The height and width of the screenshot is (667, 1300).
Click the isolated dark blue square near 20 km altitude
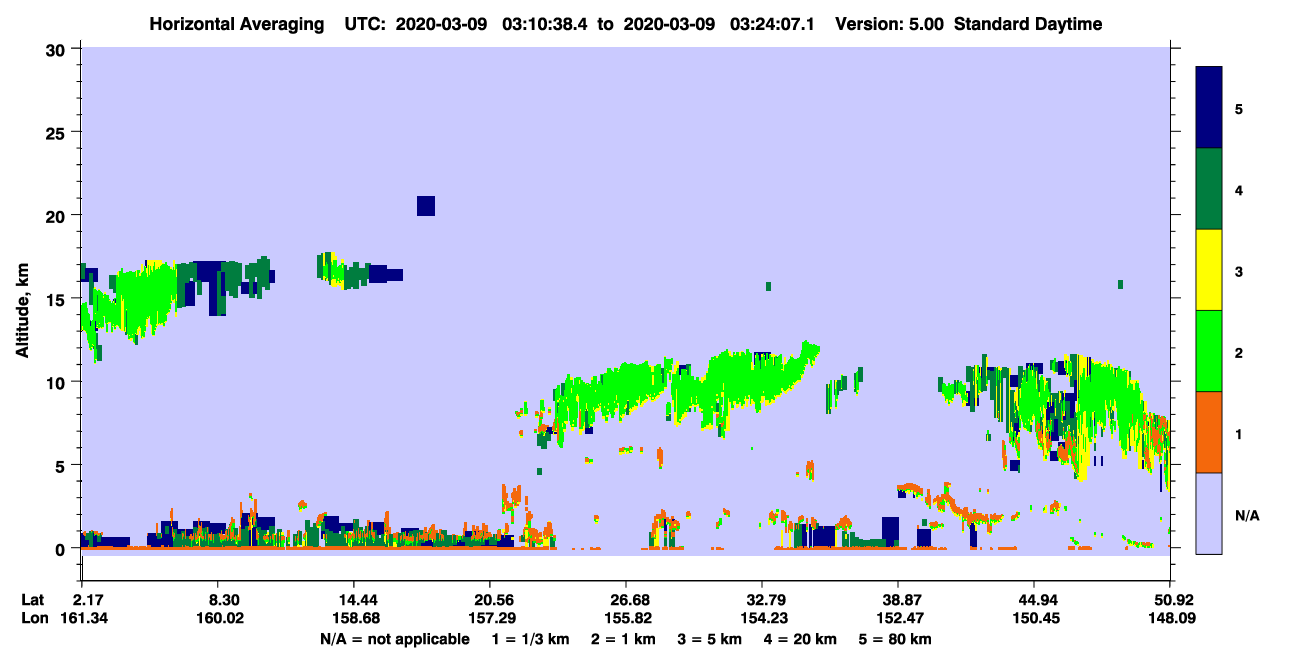(426, 206)
